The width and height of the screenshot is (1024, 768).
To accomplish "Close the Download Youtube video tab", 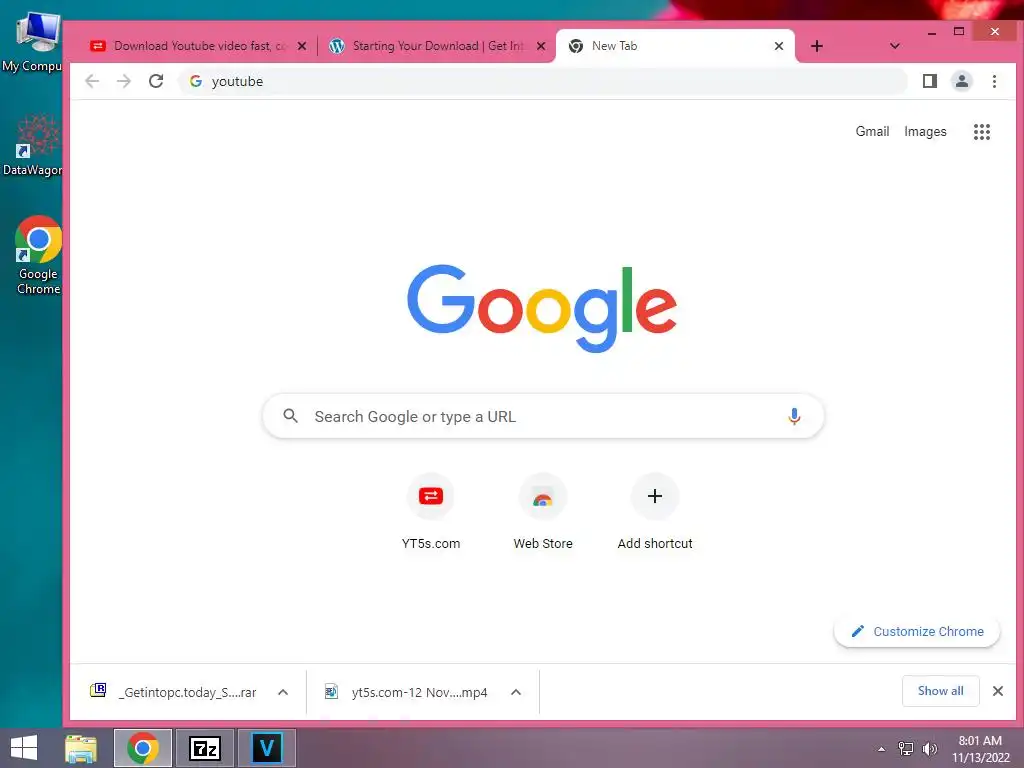I will pyautogui.click(x=302, y=46).
